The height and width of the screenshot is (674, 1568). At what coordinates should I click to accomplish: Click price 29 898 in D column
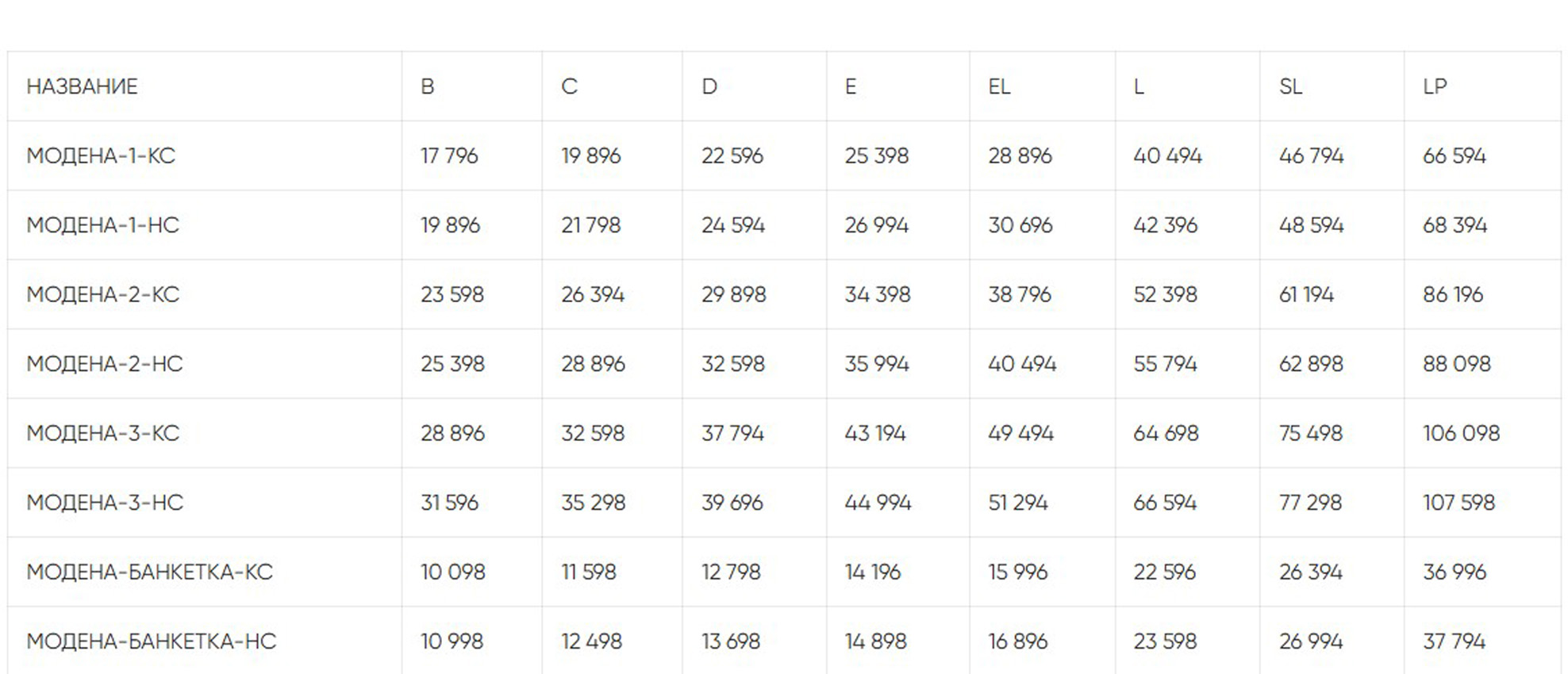pos(733,294)
